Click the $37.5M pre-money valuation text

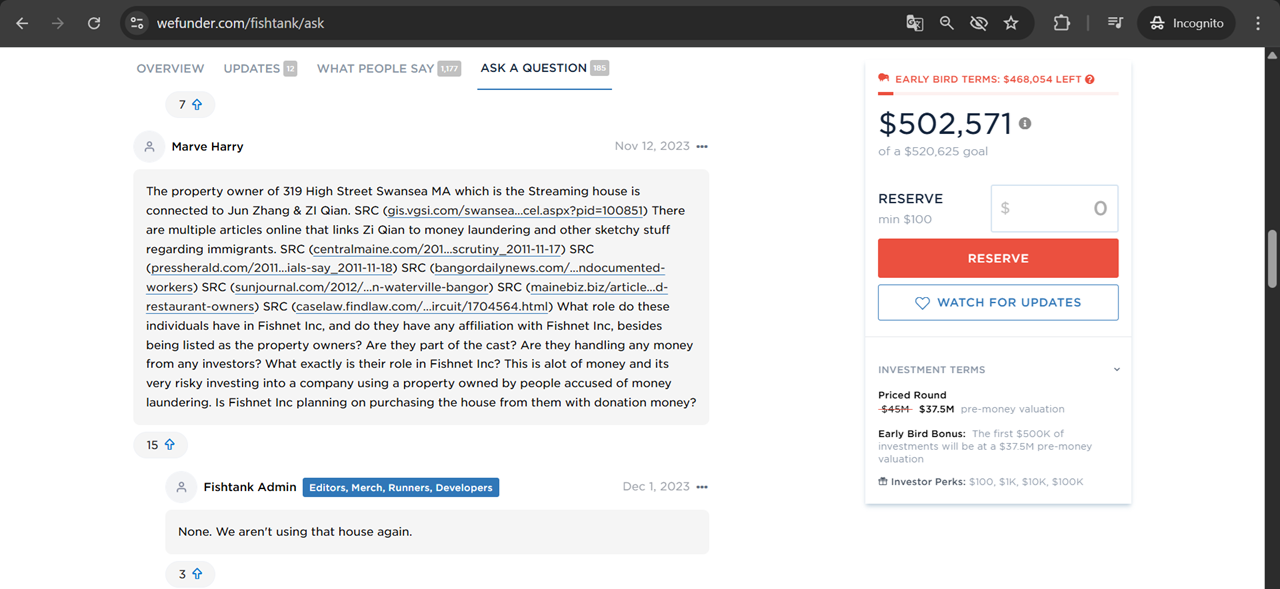coord(992,409)
